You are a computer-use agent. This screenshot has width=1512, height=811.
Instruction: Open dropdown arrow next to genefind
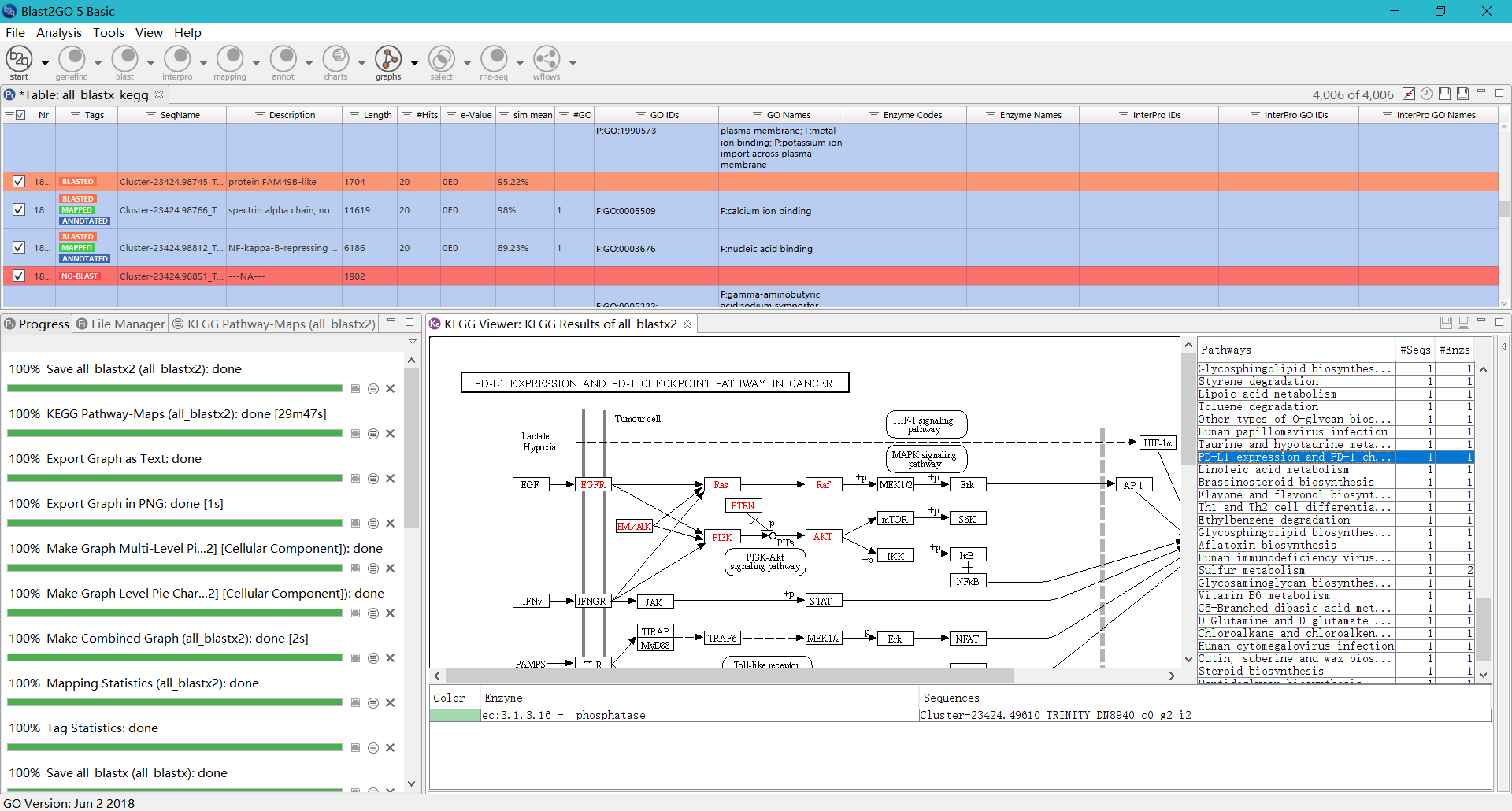point(98,63)
